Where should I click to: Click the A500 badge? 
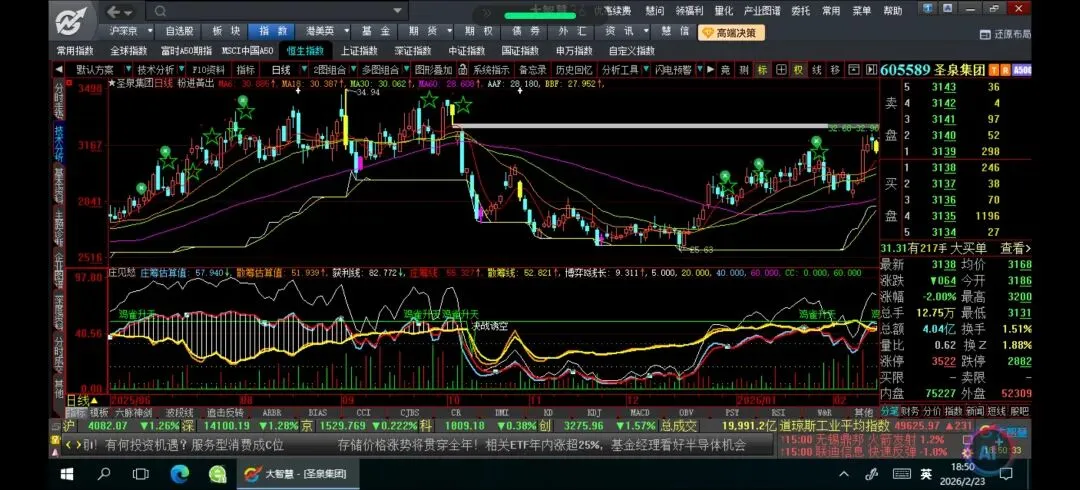click(1021, 70)
